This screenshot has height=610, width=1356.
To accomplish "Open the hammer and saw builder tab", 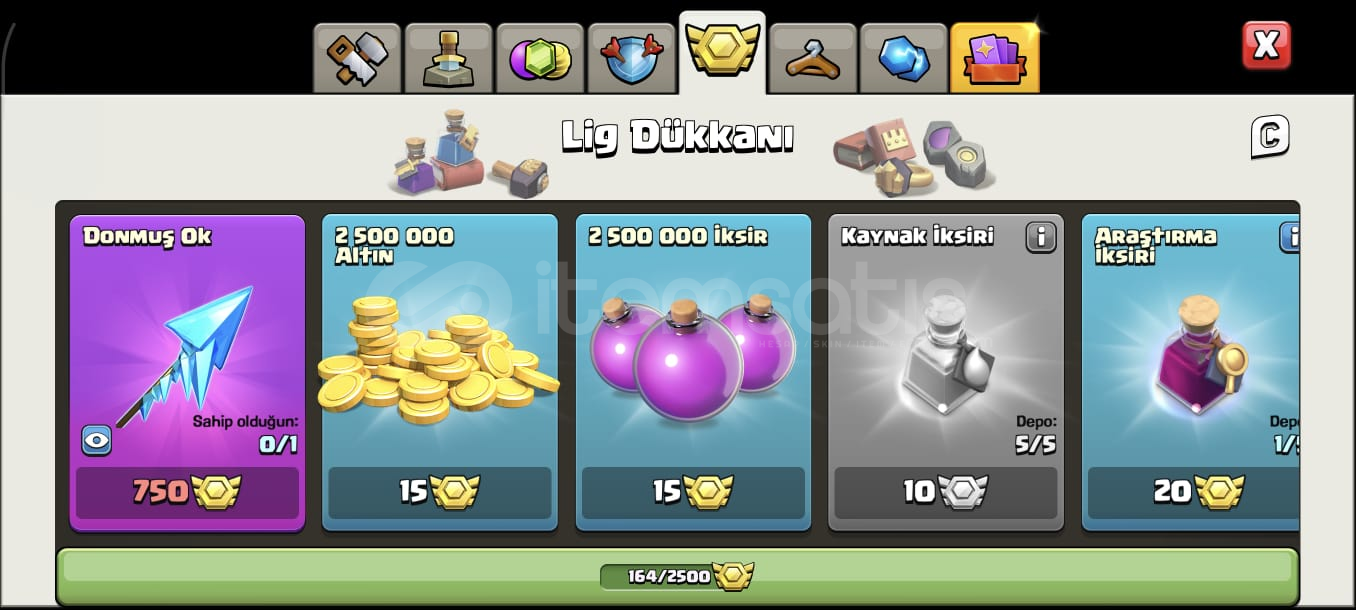I will tap(357, 58).
